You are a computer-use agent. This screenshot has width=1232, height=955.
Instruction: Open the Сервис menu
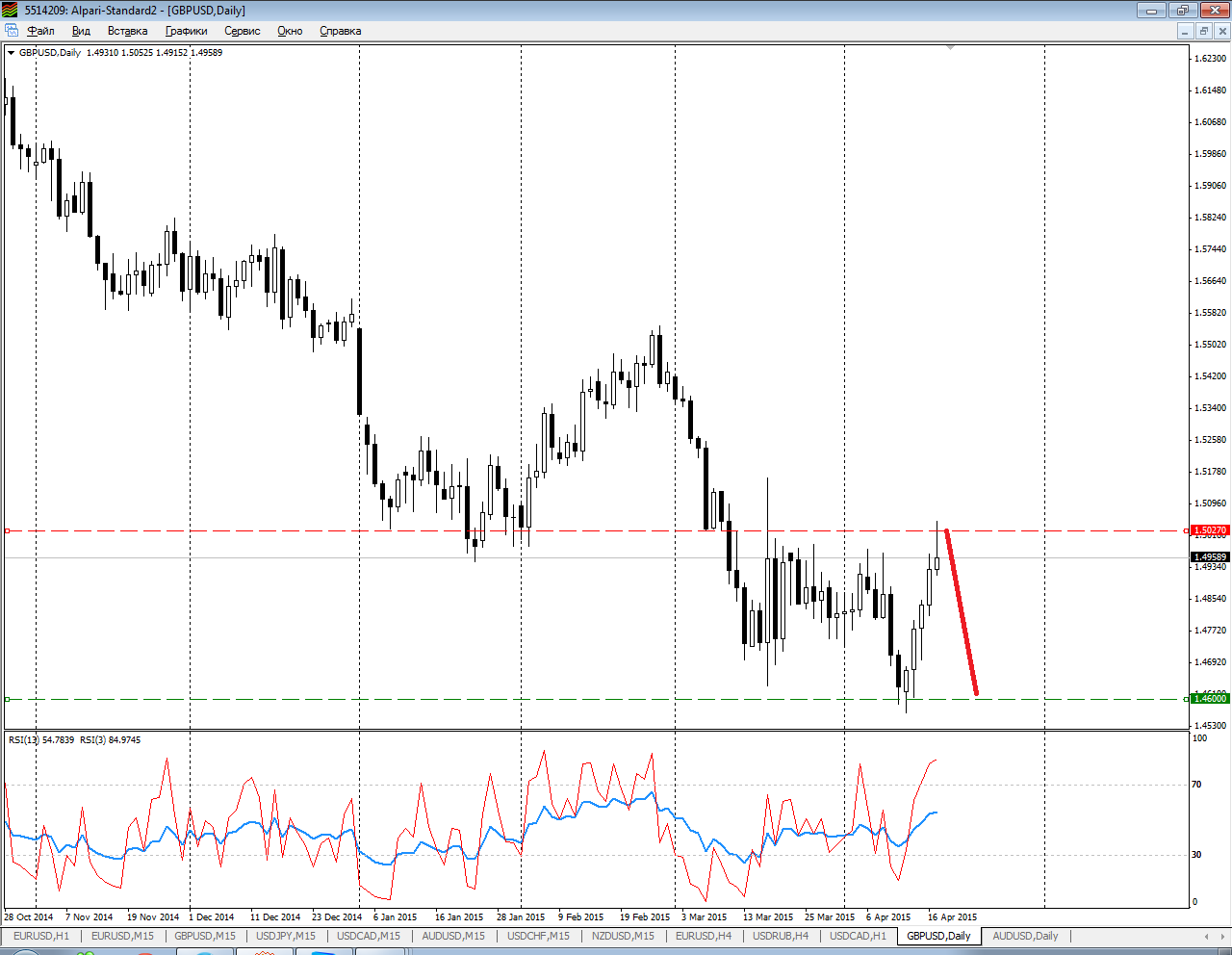pyautogui.click(x=243, y=31)
